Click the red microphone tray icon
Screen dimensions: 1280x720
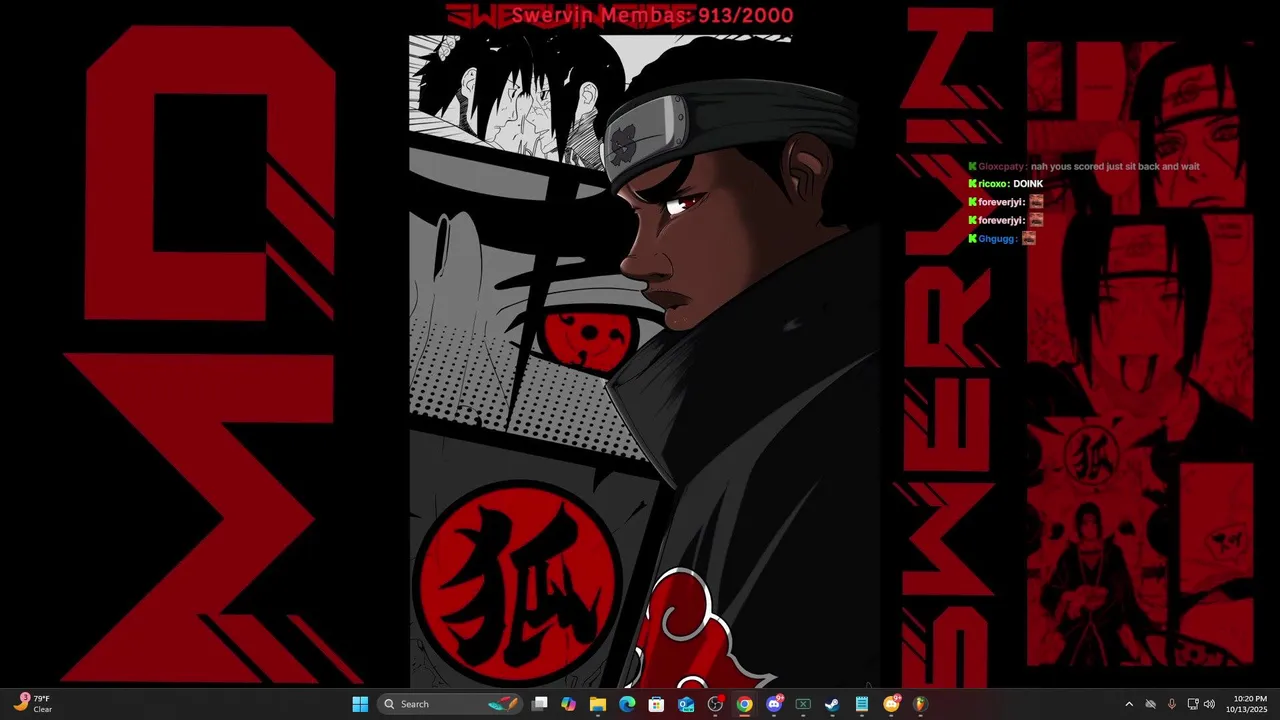coord(1172,704)
